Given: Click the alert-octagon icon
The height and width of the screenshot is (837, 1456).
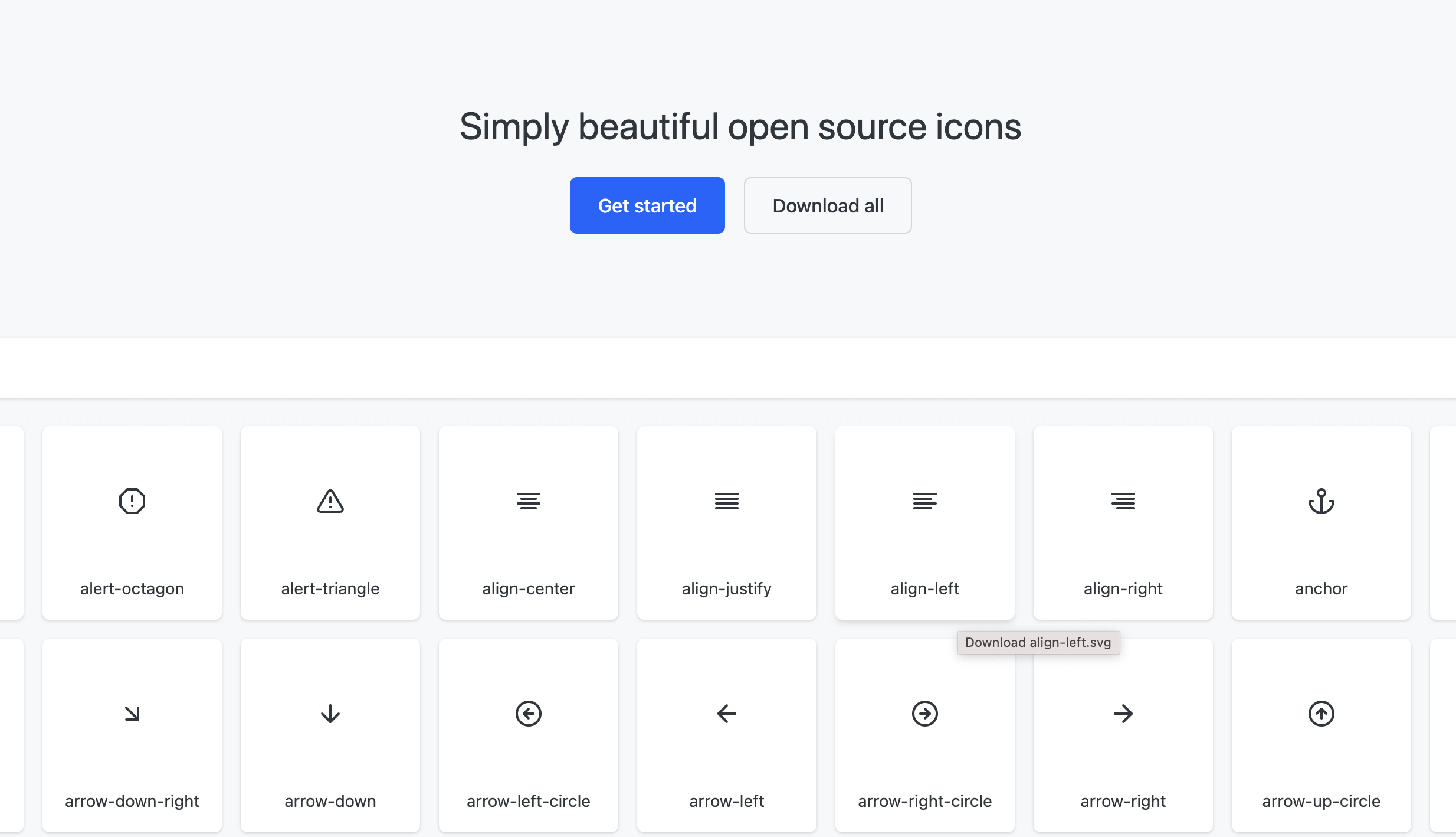Looking at the screenshot, I should 132,501.
